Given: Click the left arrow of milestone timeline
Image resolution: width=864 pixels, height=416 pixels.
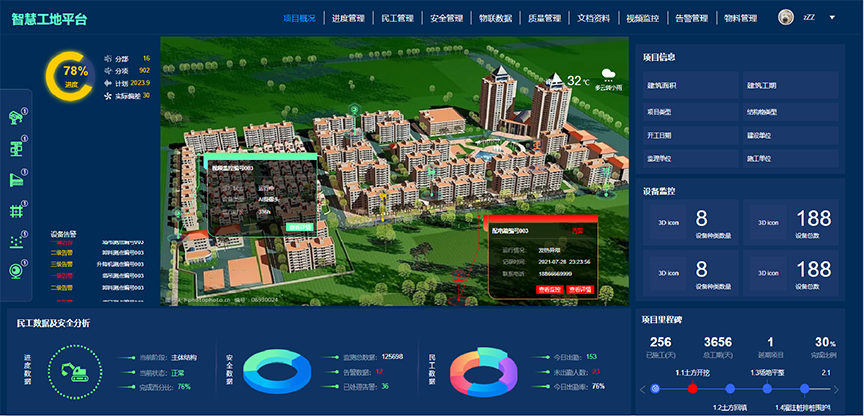Looking at the screenshot, I should [642, 388].
